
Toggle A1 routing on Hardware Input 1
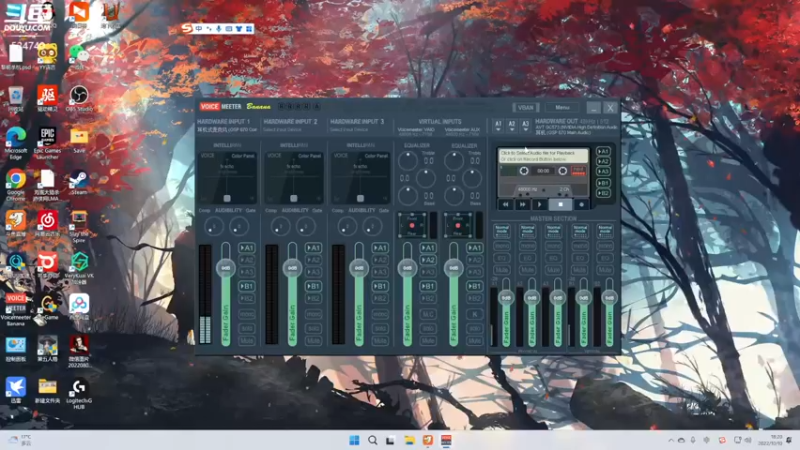click(x=247, y=248)
